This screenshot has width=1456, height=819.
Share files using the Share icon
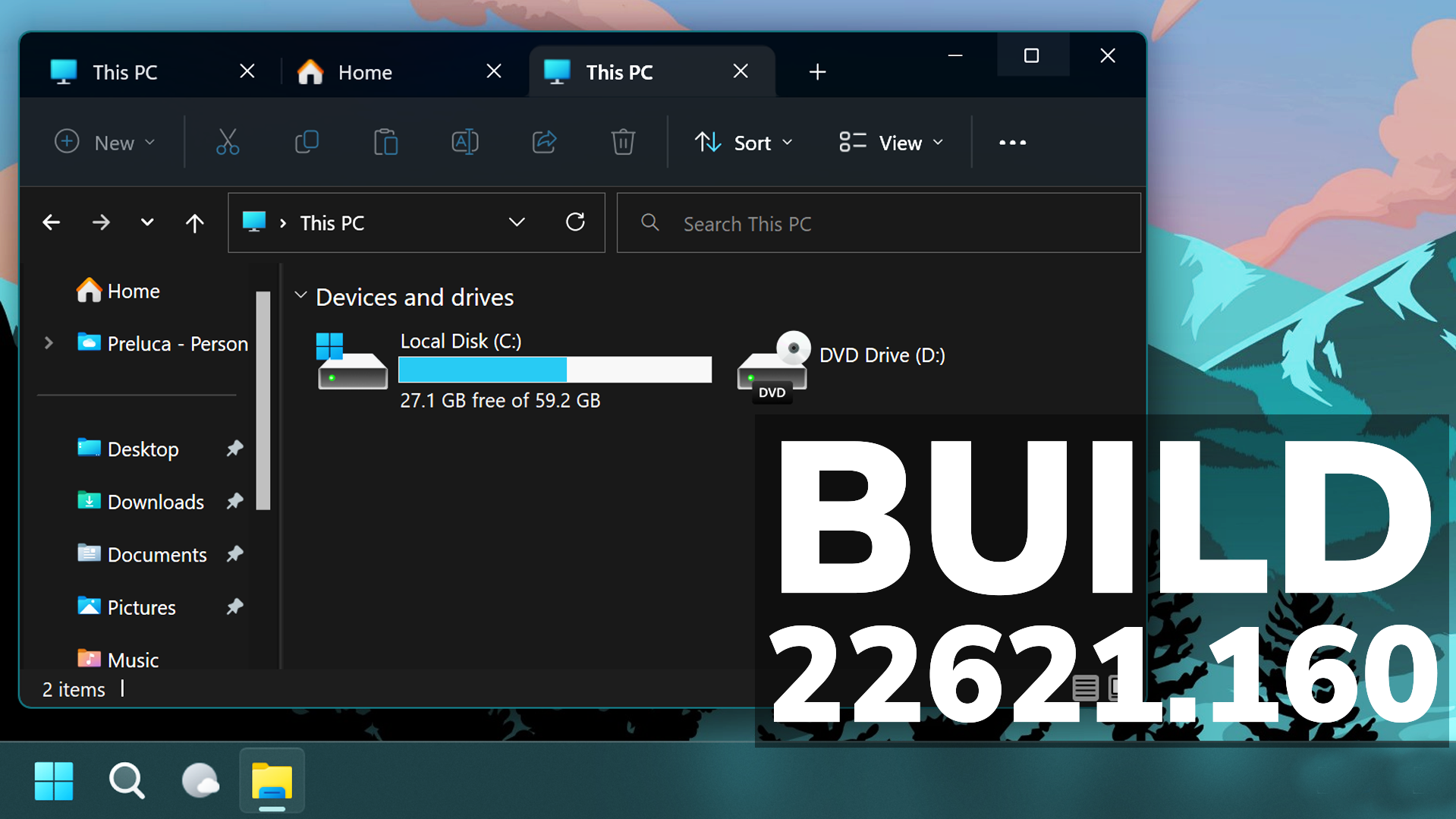pos(544,142)
